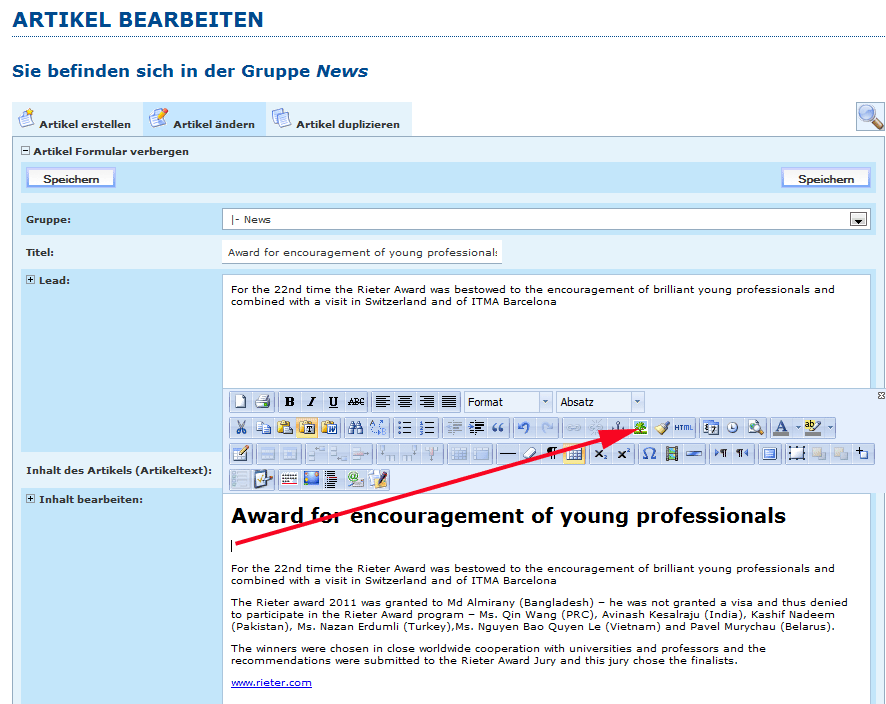886x704 pixels.
Task: Click the cut scissors icon
Action: [x=240, y=428]
